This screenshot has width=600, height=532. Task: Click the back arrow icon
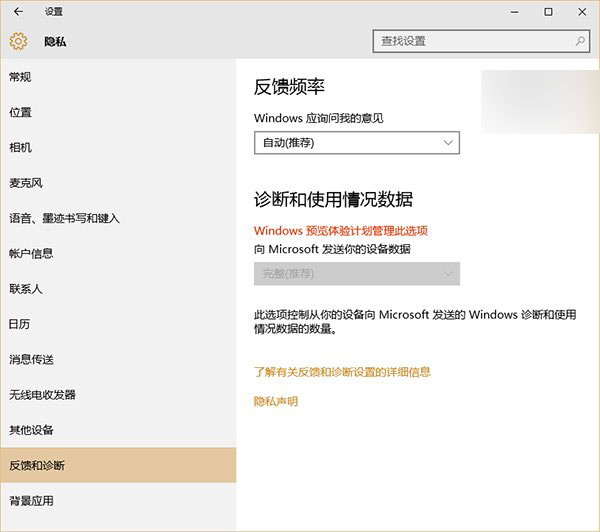coord(18,12)
